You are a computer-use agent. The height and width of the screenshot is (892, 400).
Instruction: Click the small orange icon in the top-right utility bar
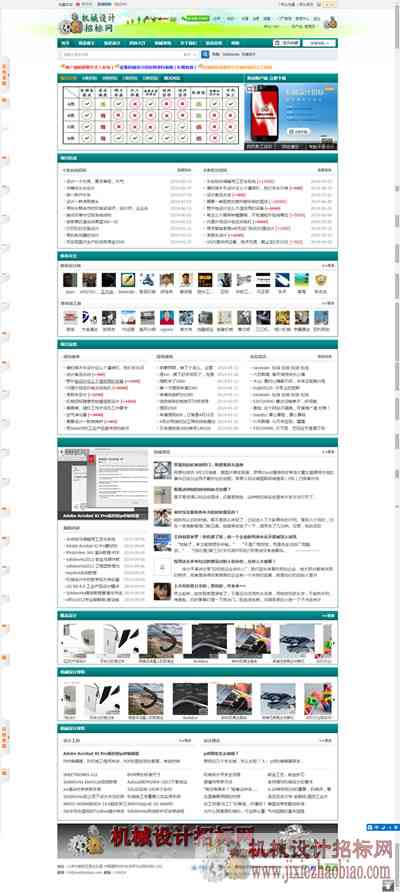(x=319, y=4)
